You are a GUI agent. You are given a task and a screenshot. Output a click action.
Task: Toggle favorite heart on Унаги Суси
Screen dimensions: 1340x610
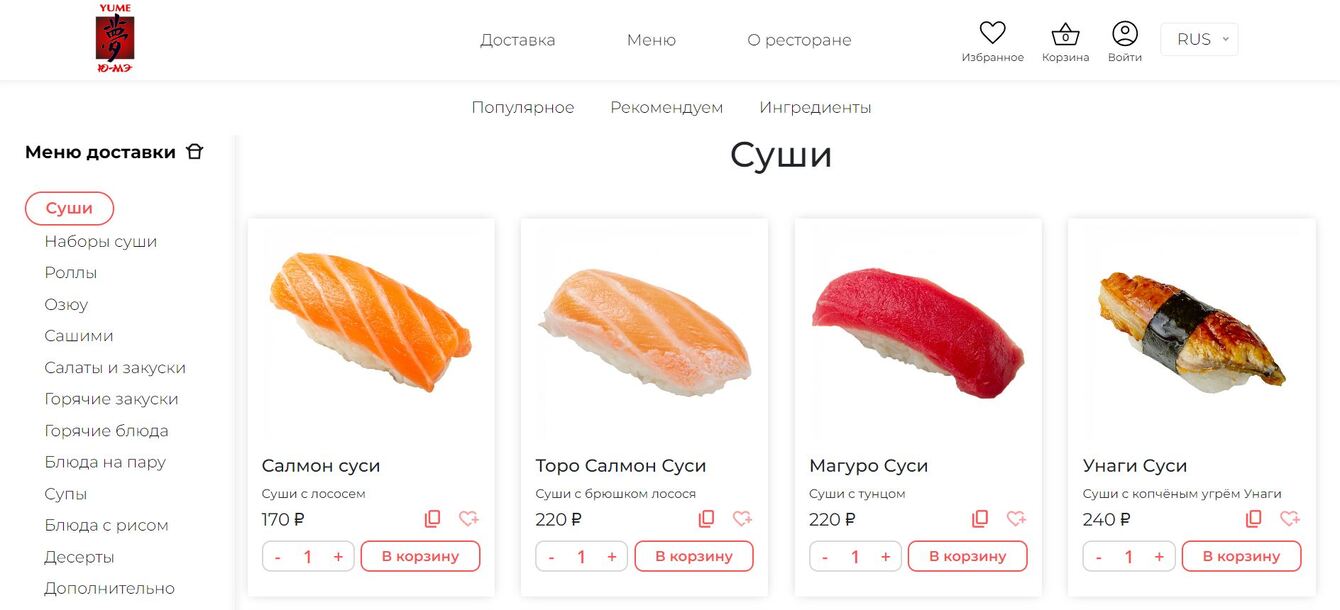[x=1290, y=519]
